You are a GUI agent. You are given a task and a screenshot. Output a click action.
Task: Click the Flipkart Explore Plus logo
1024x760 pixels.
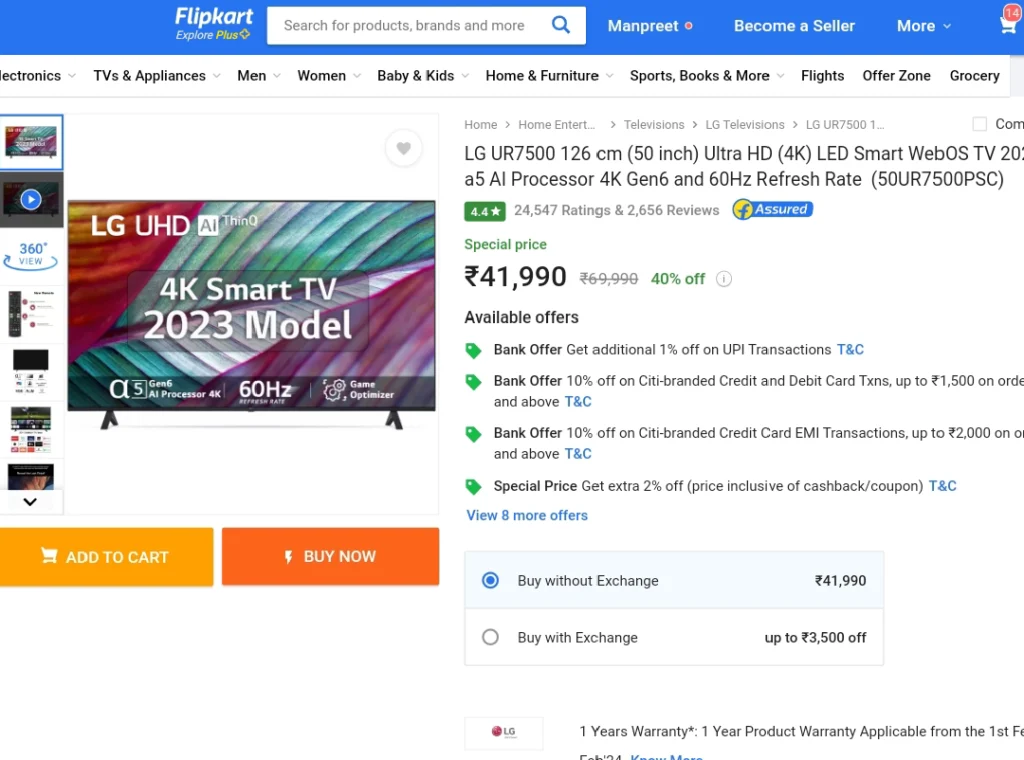click(214, 23)
